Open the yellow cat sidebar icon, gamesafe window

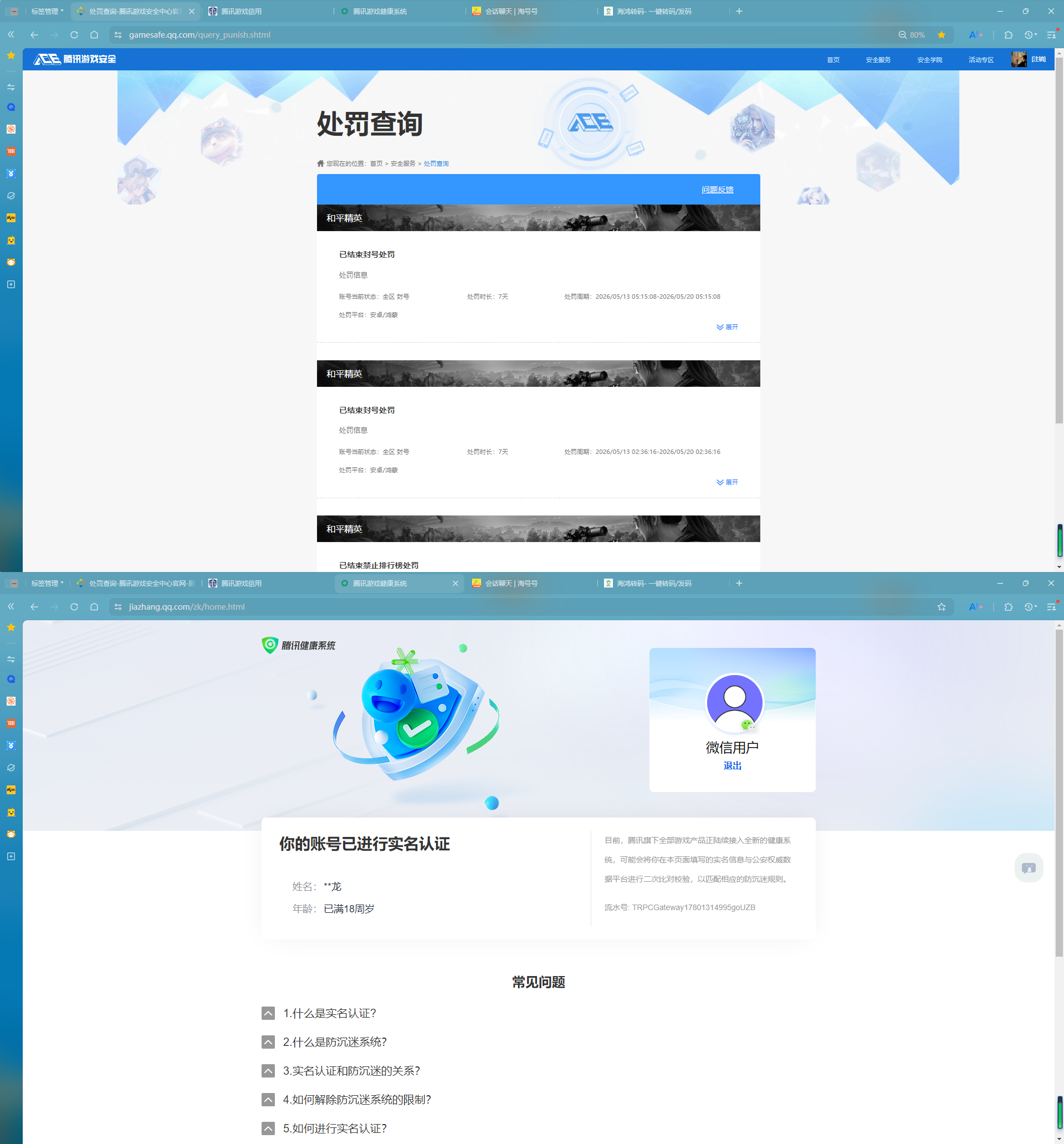(11, 240)
